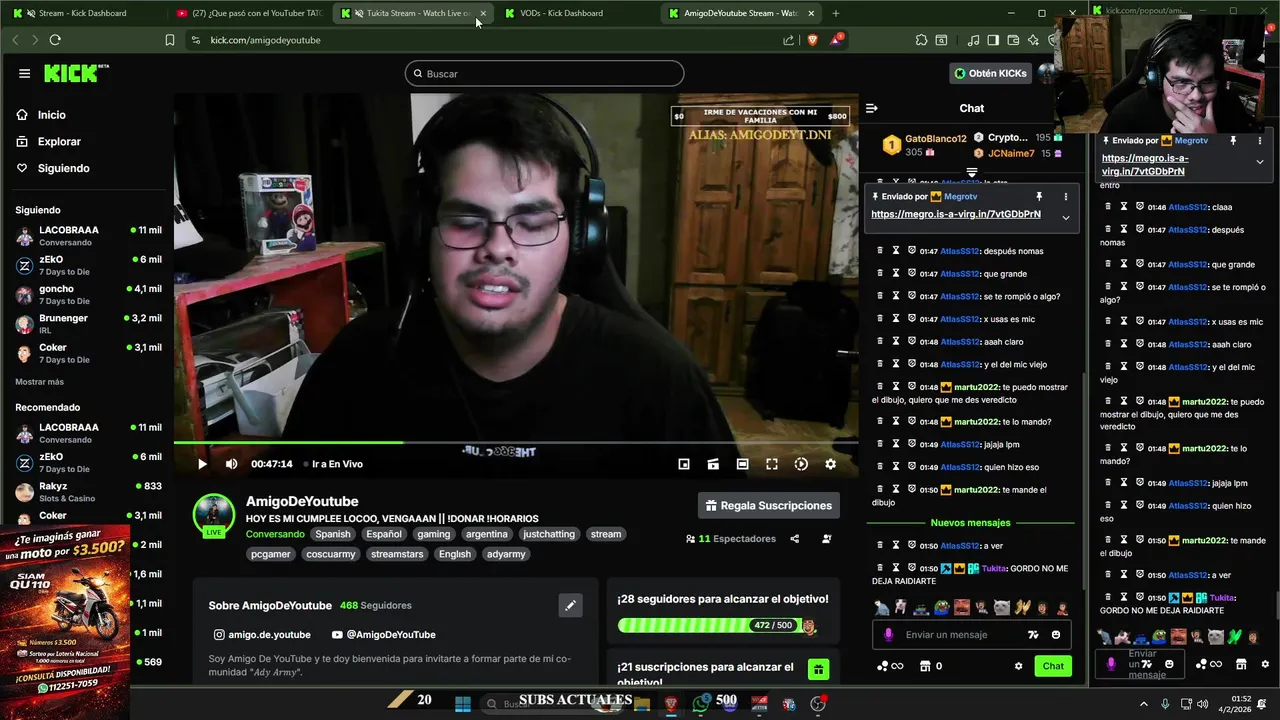Send message with green Chat button
The width and height of the screenshot is (1280, 720).
click(1053, 666)
